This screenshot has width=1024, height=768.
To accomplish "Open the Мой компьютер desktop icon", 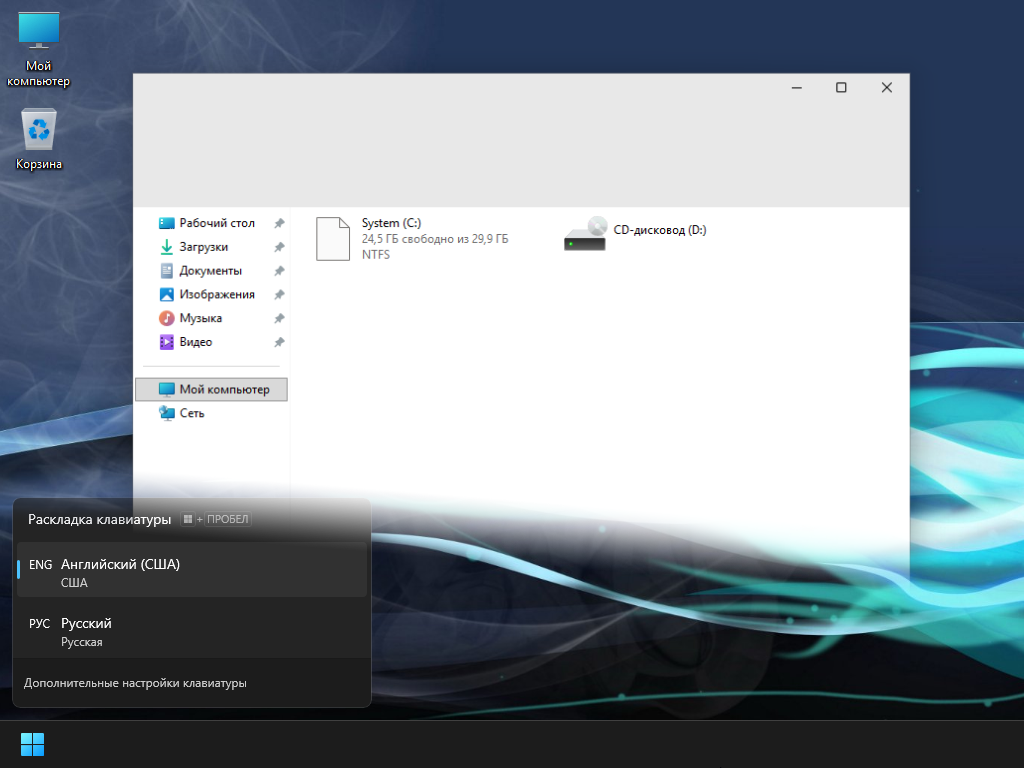I will coord(39,50).
